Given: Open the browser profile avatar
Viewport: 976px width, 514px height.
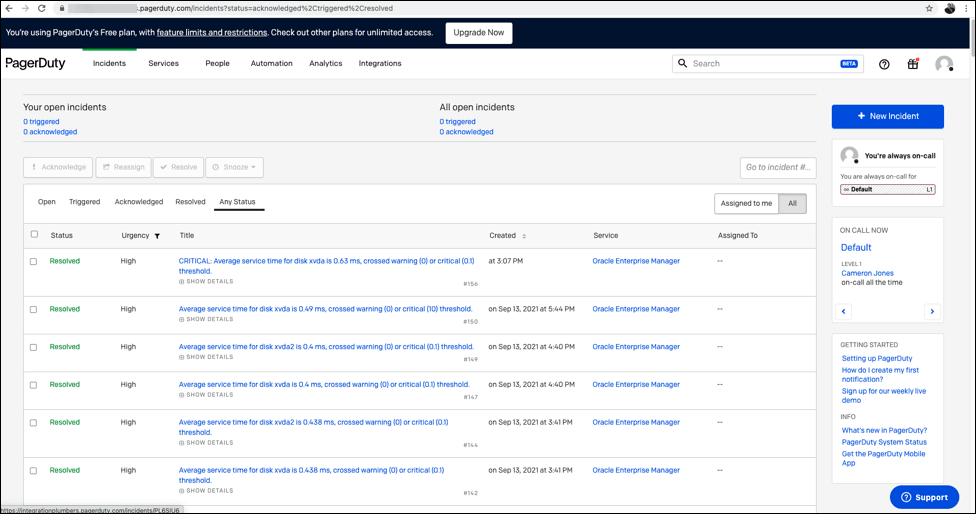Looking at the screenshot, I should 950,8.
